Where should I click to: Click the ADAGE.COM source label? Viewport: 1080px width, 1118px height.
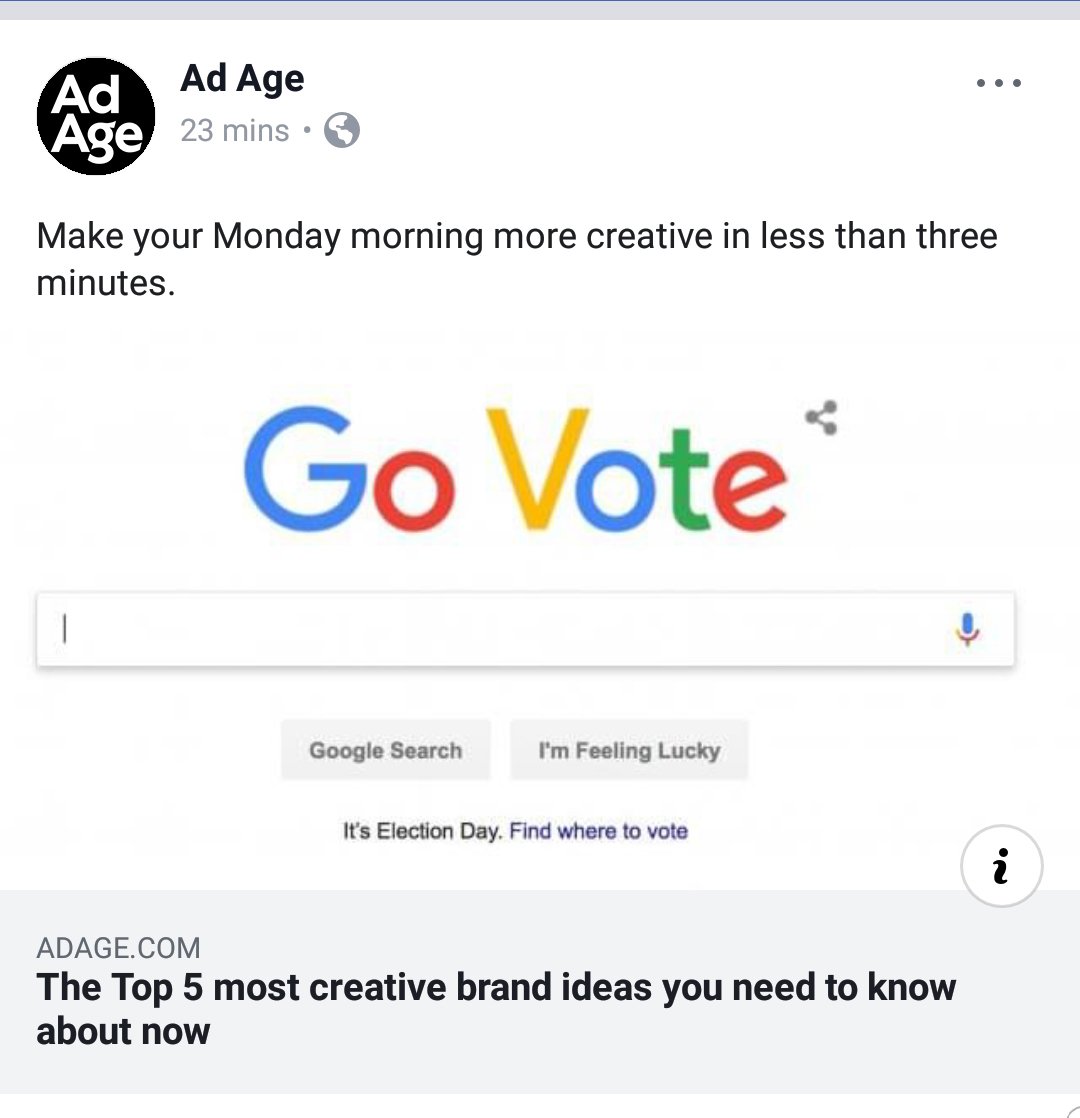click(x=118, y=947)
